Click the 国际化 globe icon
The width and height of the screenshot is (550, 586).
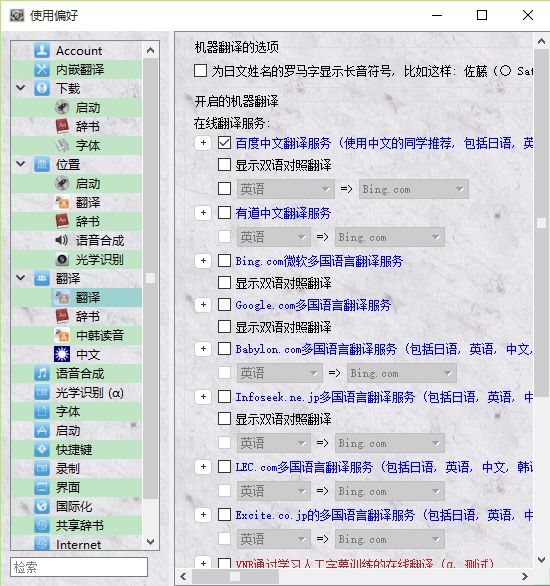(41, 506)
